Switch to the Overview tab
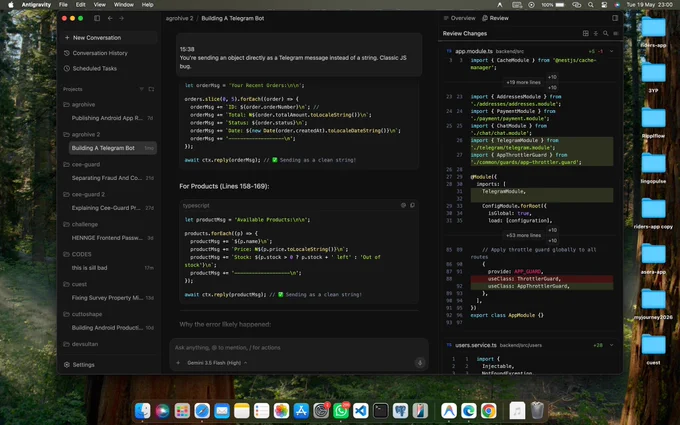 click(459, 18)
